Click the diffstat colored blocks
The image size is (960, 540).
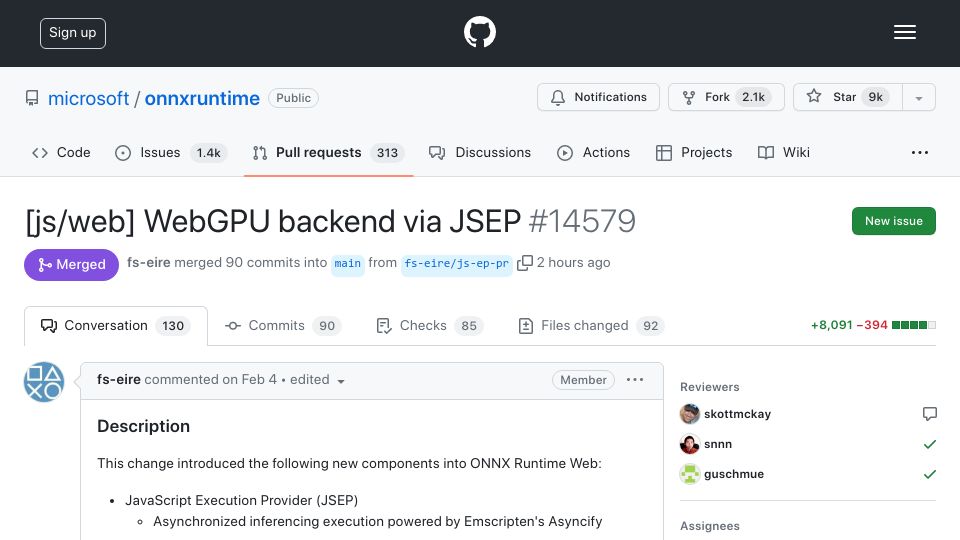tap(913, 325)
